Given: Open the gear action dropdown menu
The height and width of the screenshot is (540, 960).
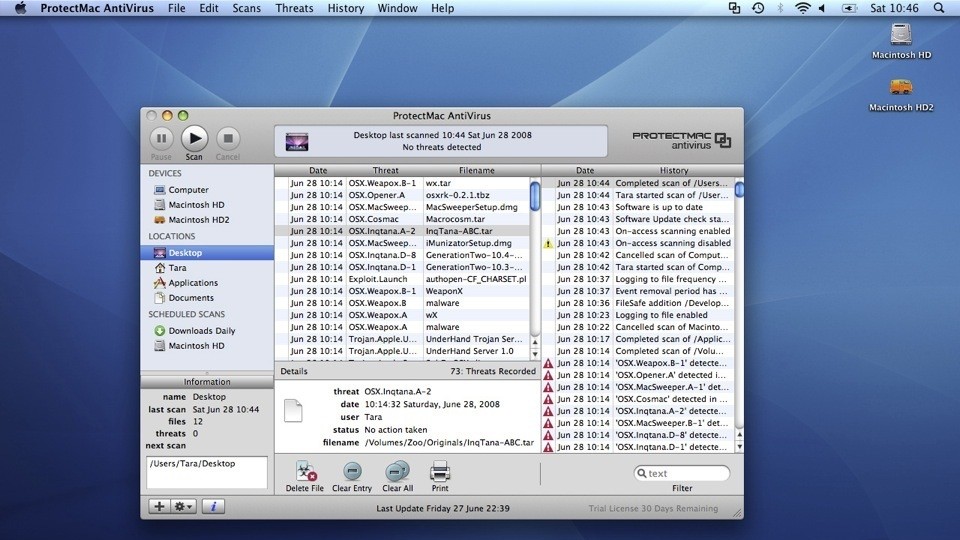Looking at the screenshot, I should (183, 506).
